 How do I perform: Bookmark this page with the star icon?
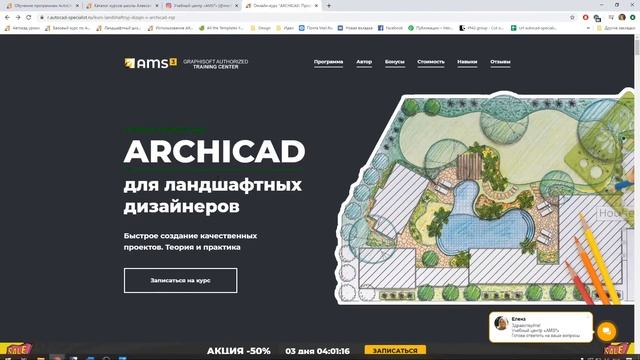click(572, 18)
